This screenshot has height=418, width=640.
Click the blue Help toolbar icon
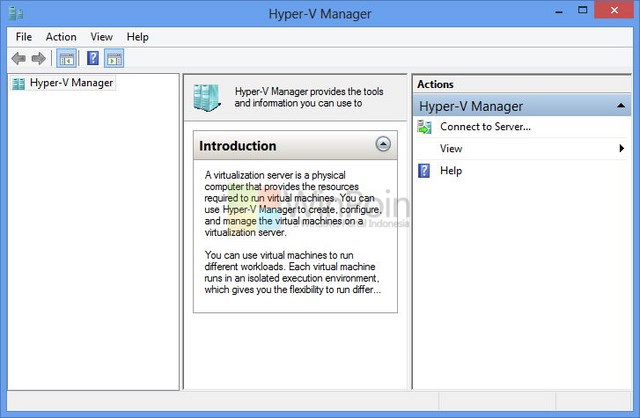(93, 58)
